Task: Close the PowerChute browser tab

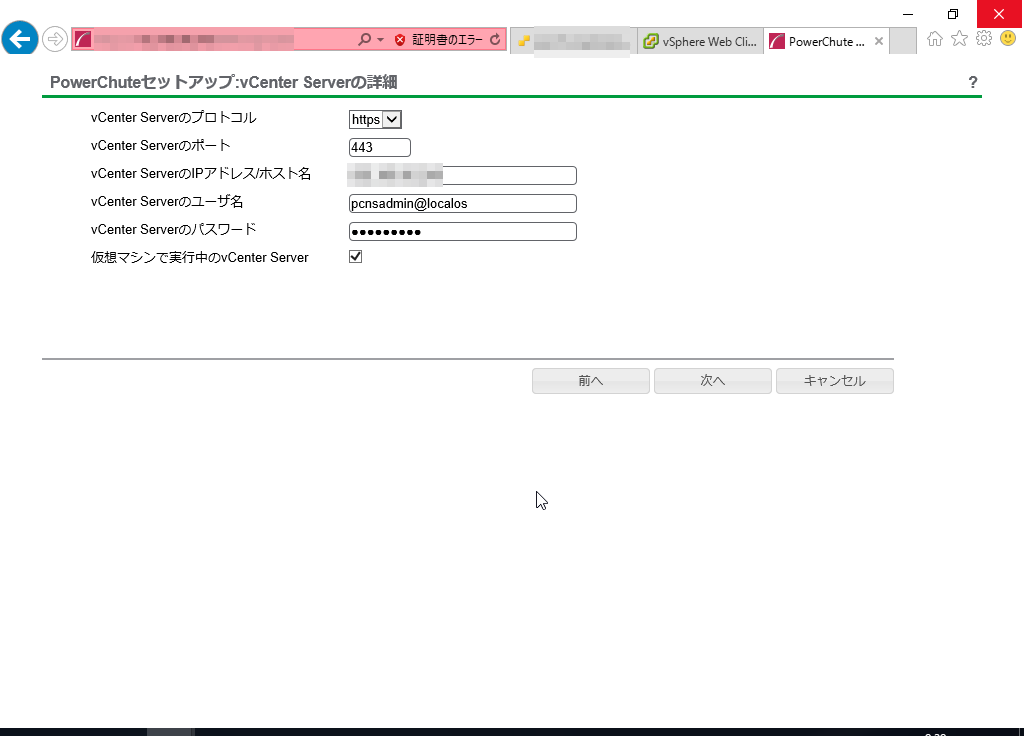Action: (x=879, y=42)
